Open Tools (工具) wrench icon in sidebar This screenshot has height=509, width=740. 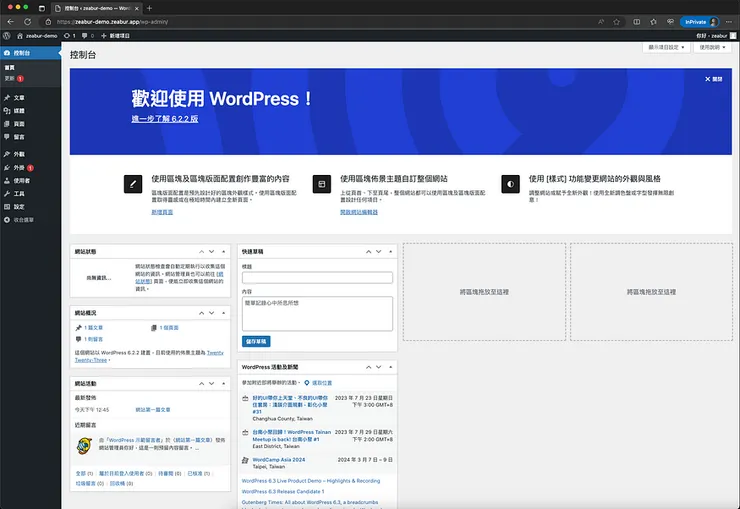7,193
